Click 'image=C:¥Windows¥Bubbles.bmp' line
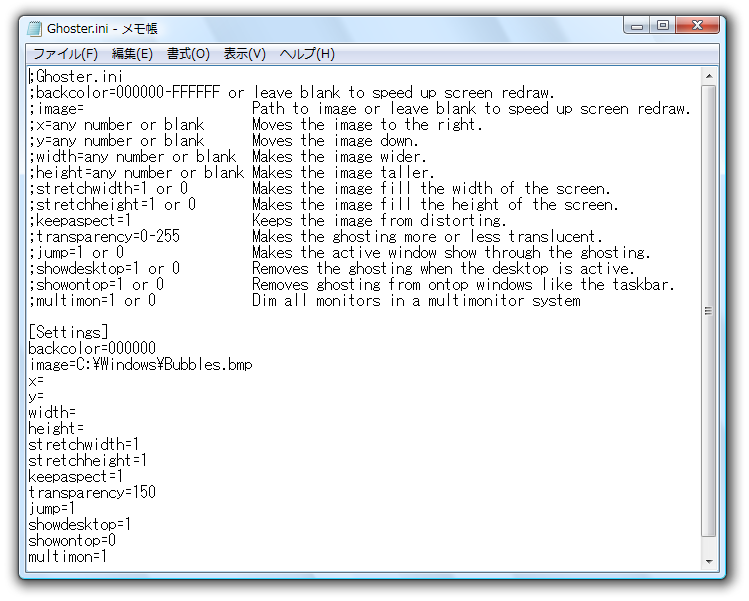This screenshot has width=749, height=601. tap(140, 365)
